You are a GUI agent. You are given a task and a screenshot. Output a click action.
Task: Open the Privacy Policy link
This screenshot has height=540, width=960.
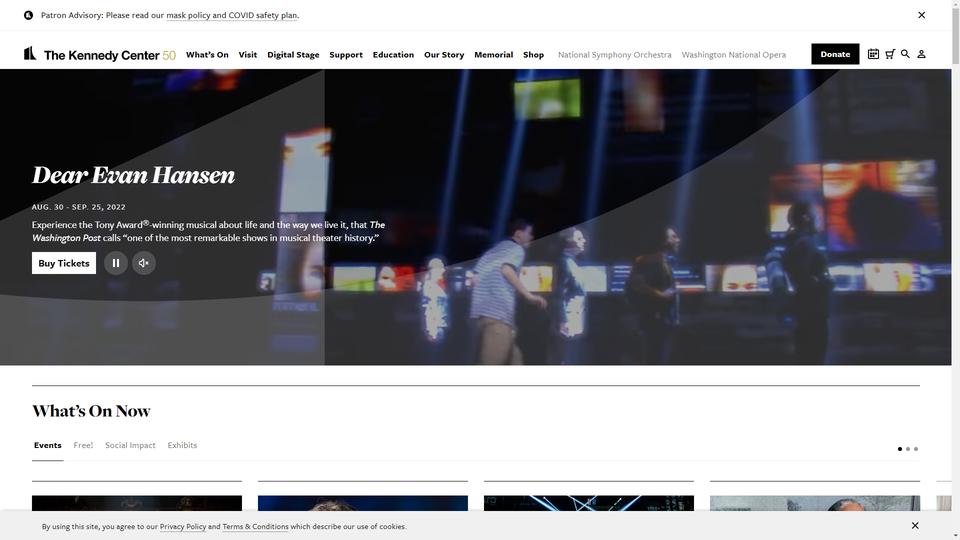(x=182, y=527)
